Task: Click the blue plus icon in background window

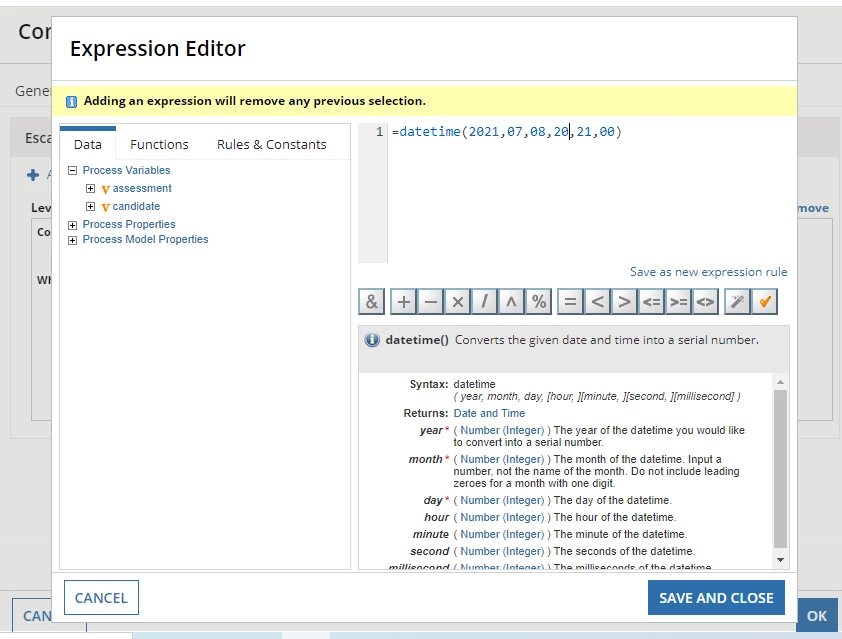Action: [33, 175]
